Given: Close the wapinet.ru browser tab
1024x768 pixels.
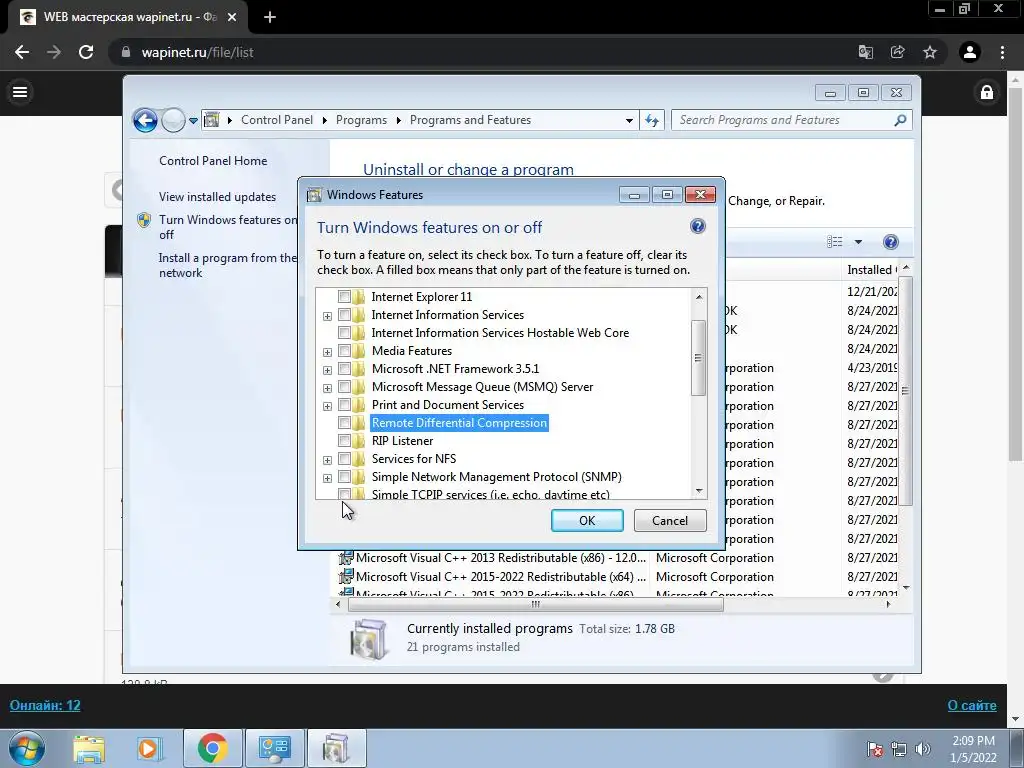Looking at the screenshot, I should point(232,17).
